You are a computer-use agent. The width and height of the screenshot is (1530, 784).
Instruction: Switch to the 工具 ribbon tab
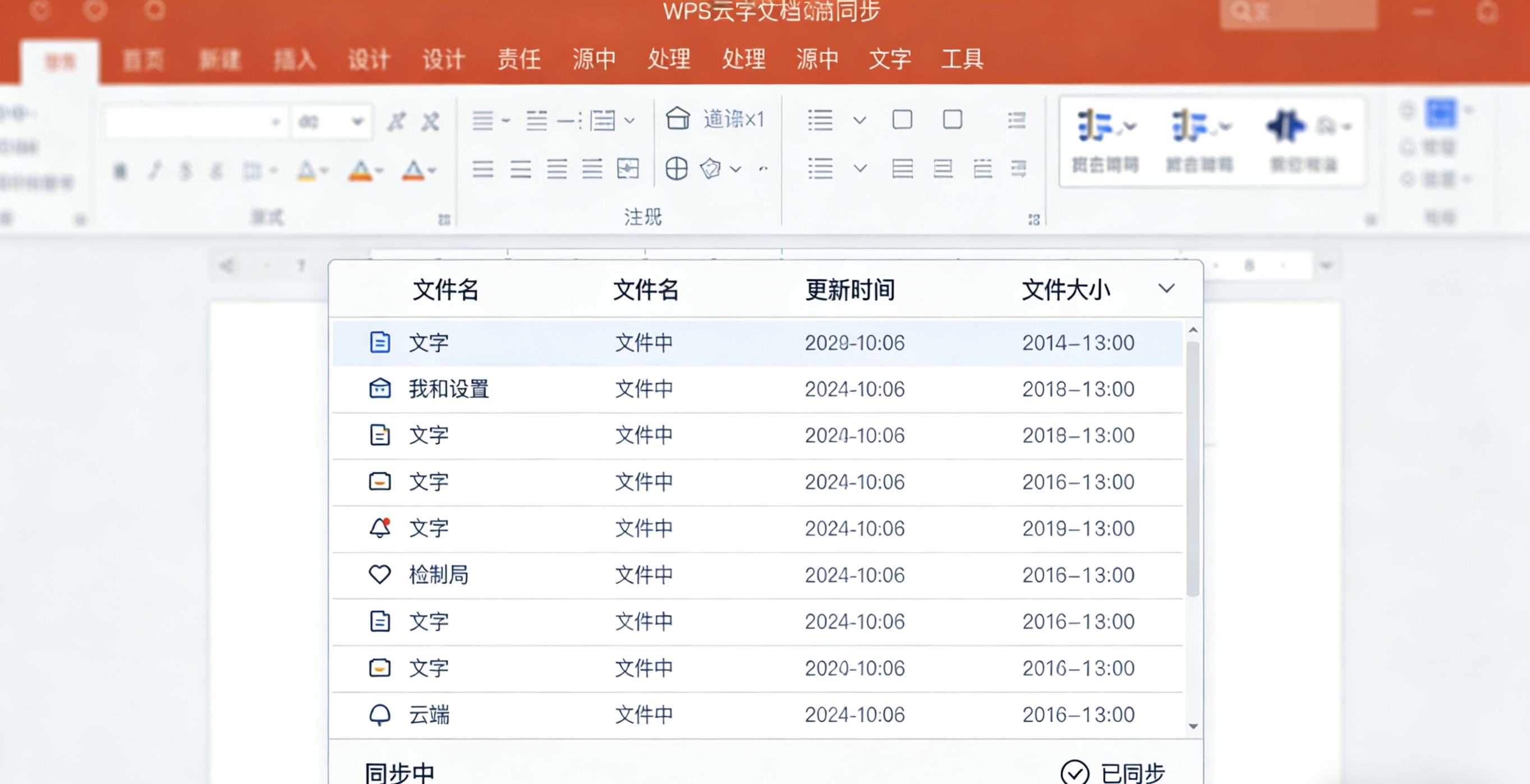pos(962,59)
